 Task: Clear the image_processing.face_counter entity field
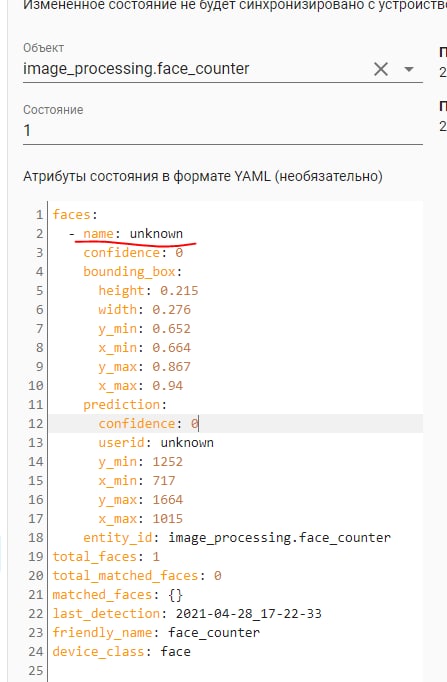[x=381, y=69]
